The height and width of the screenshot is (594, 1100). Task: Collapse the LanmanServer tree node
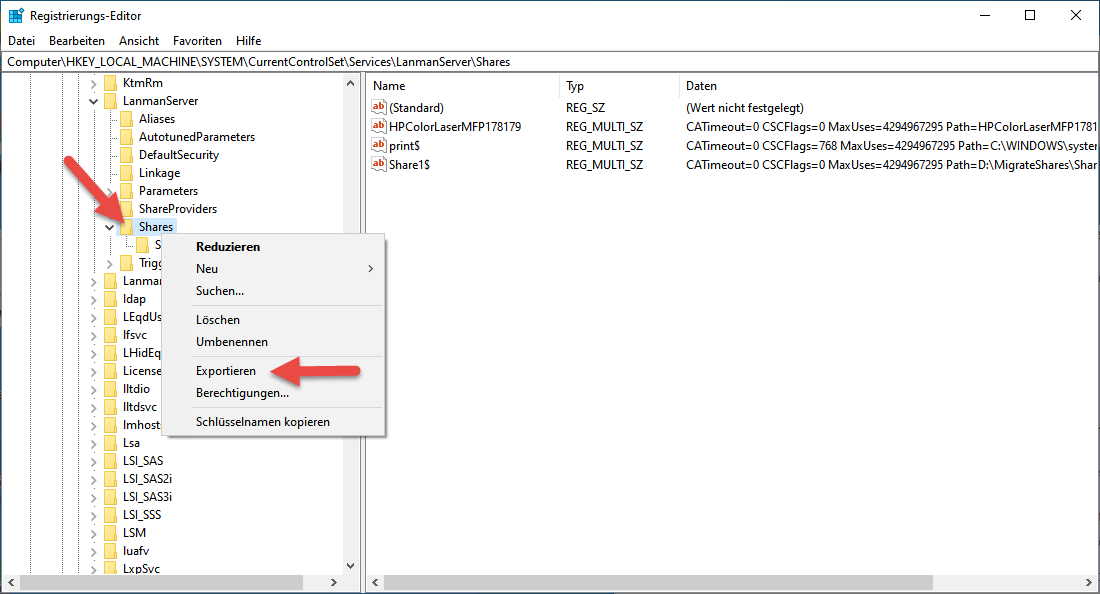94,101
